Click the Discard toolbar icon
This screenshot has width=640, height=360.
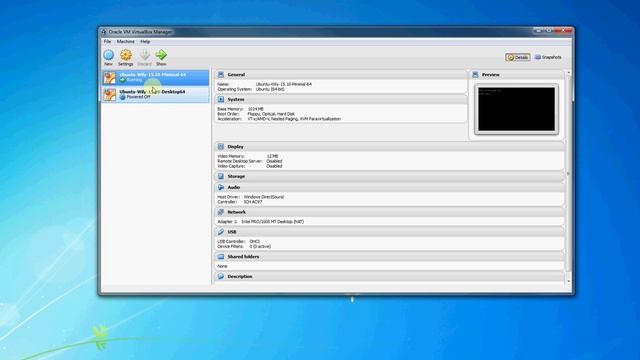144,55
